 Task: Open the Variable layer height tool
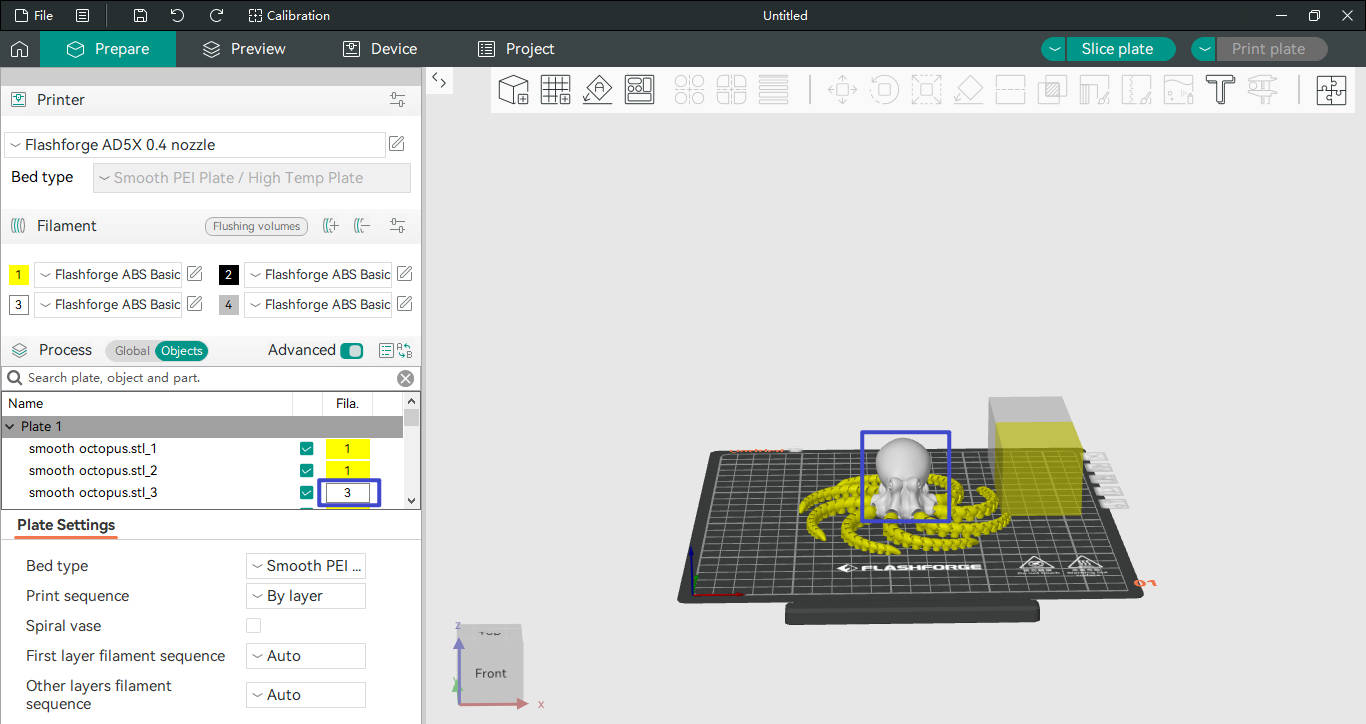pyautogui.click(x=773, y=90)
